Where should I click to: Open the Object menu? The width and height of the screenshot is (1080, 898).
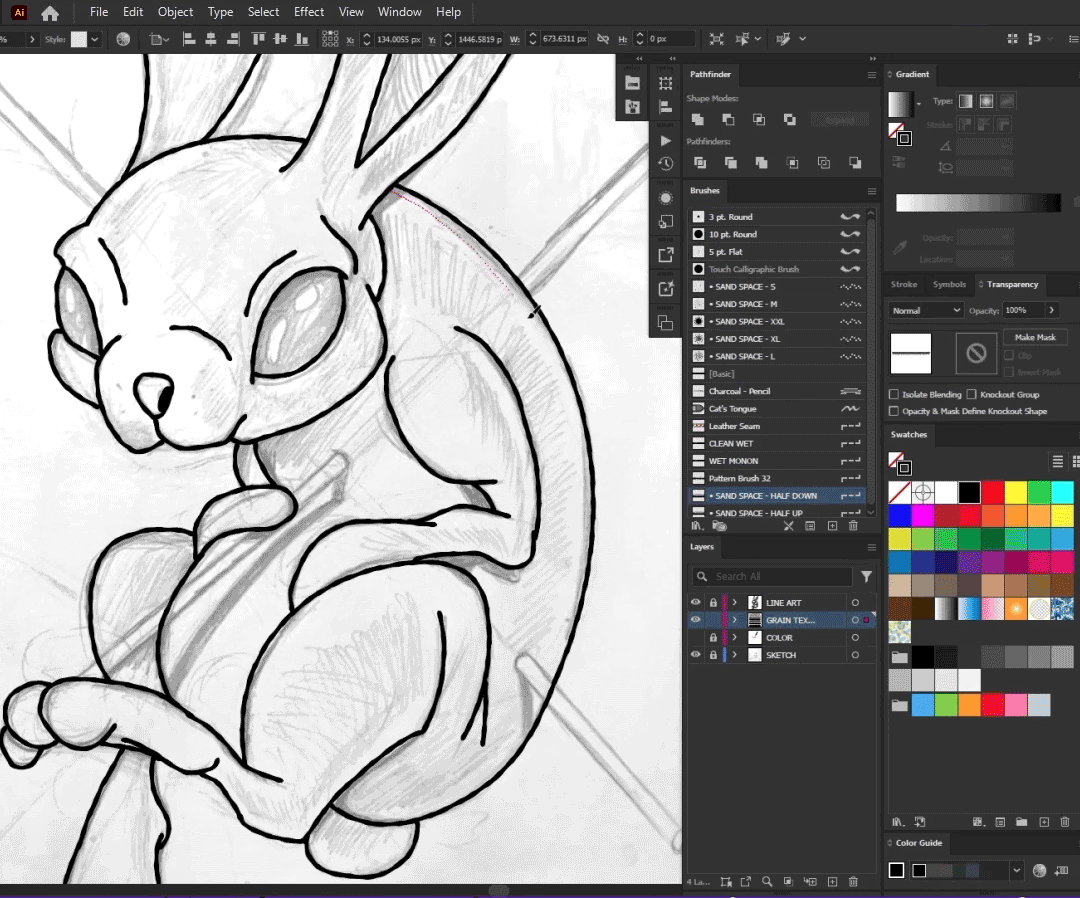[x=176, y=12]
